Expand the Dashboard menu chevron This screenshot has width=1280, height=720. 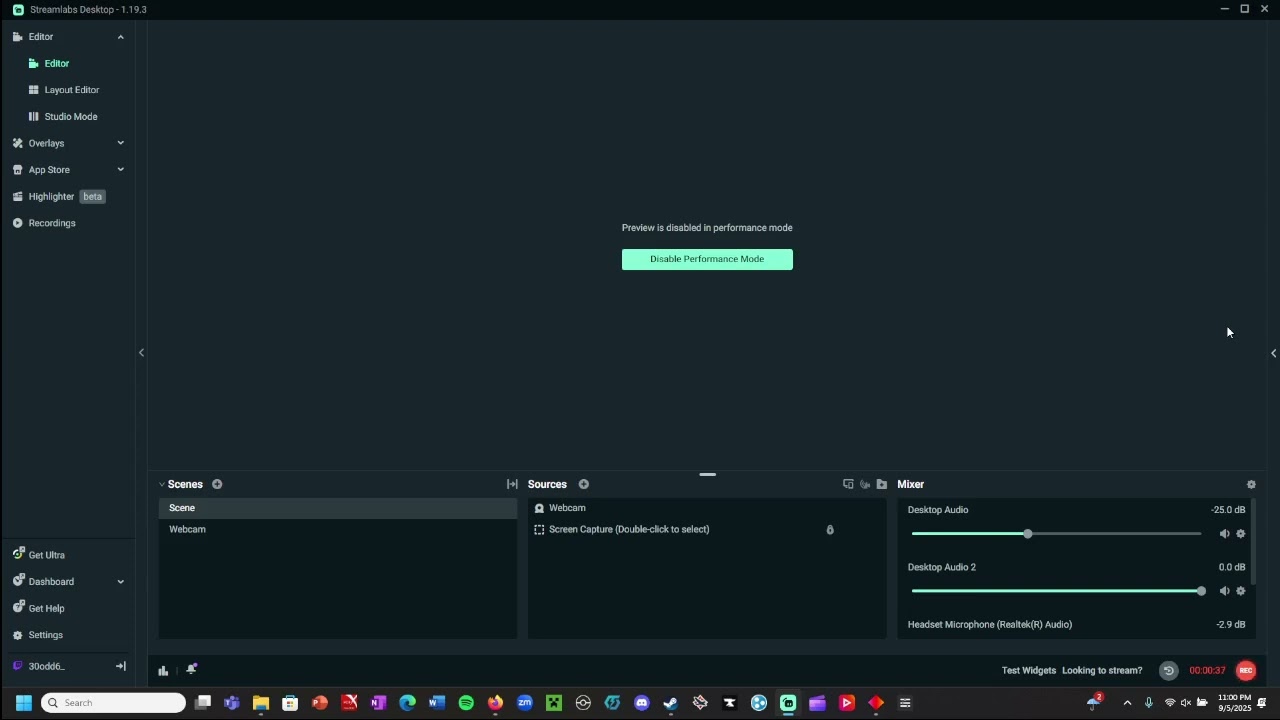121,582
